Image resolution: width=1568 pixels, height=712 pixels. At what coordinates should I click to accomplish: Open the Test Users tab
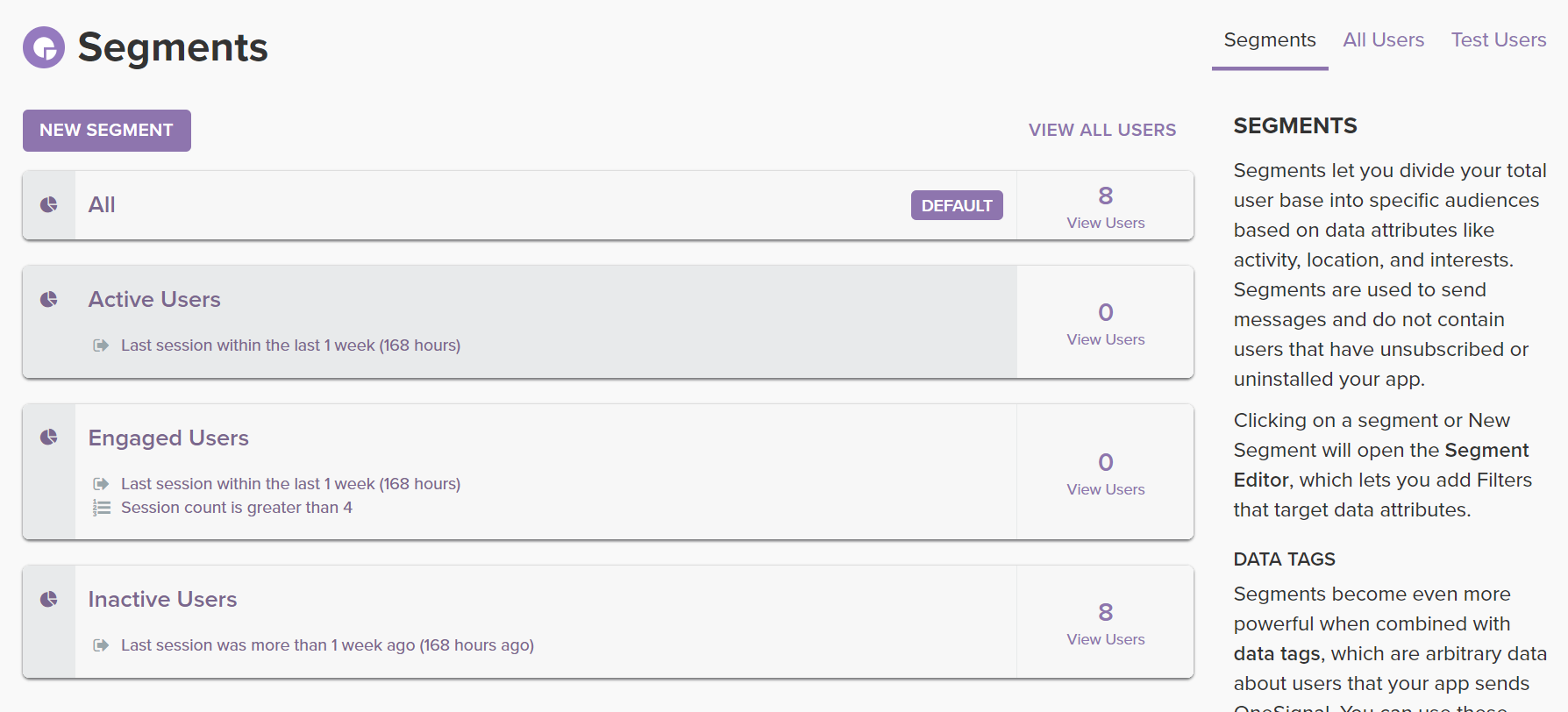(1498, 40)
